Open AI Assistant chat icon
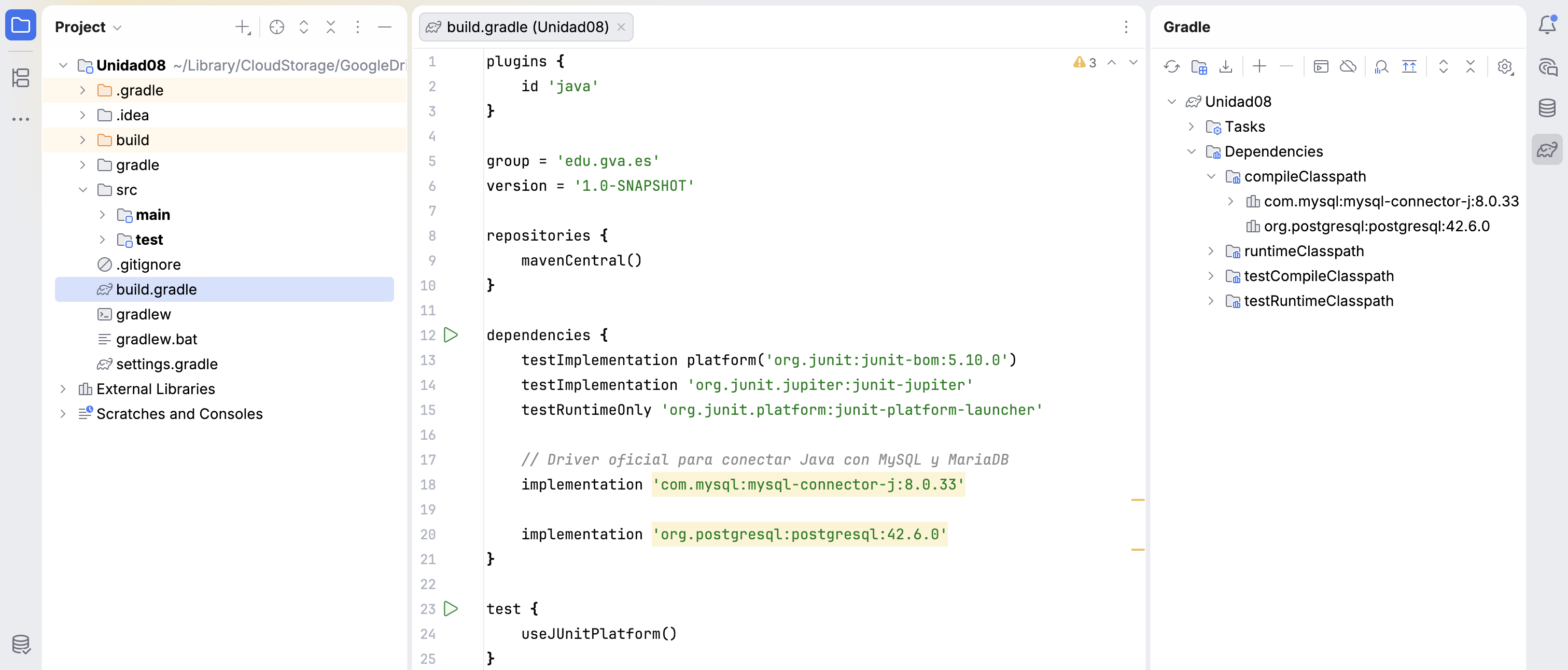 (x=1547, y=67)
